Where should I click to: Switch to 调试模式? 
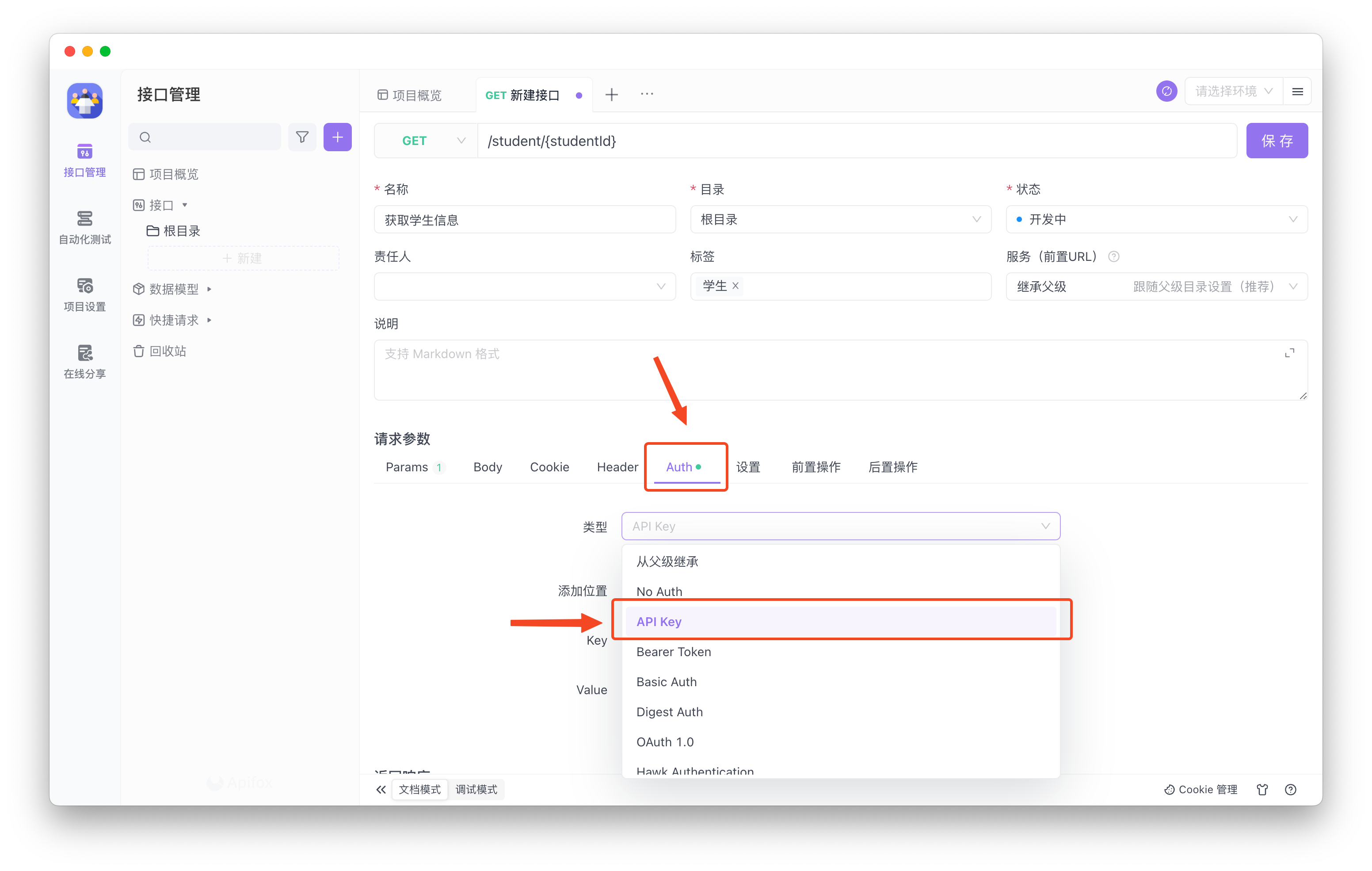tap(476, 790)
